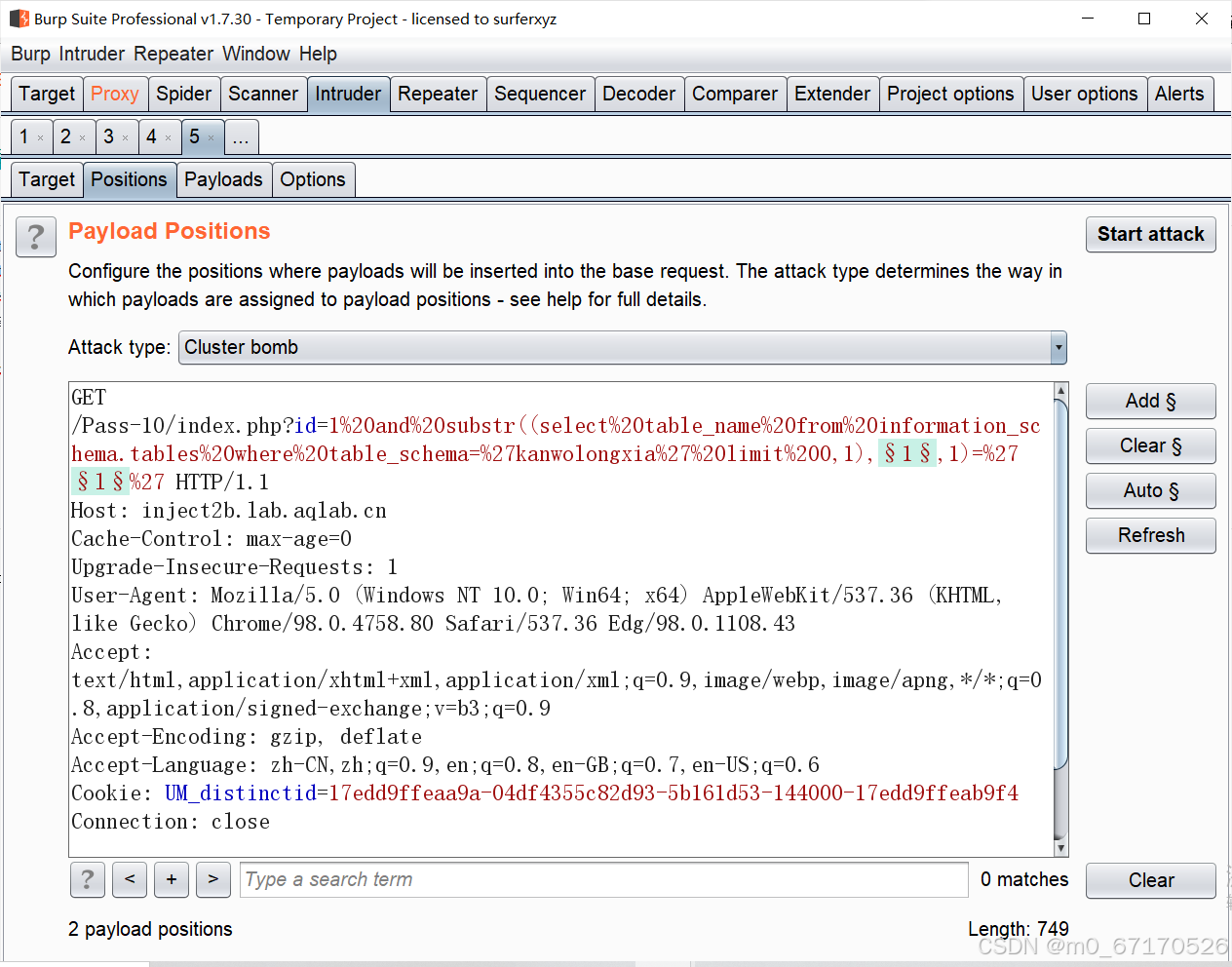Click the Connection: close header line

tap(171, 822)
